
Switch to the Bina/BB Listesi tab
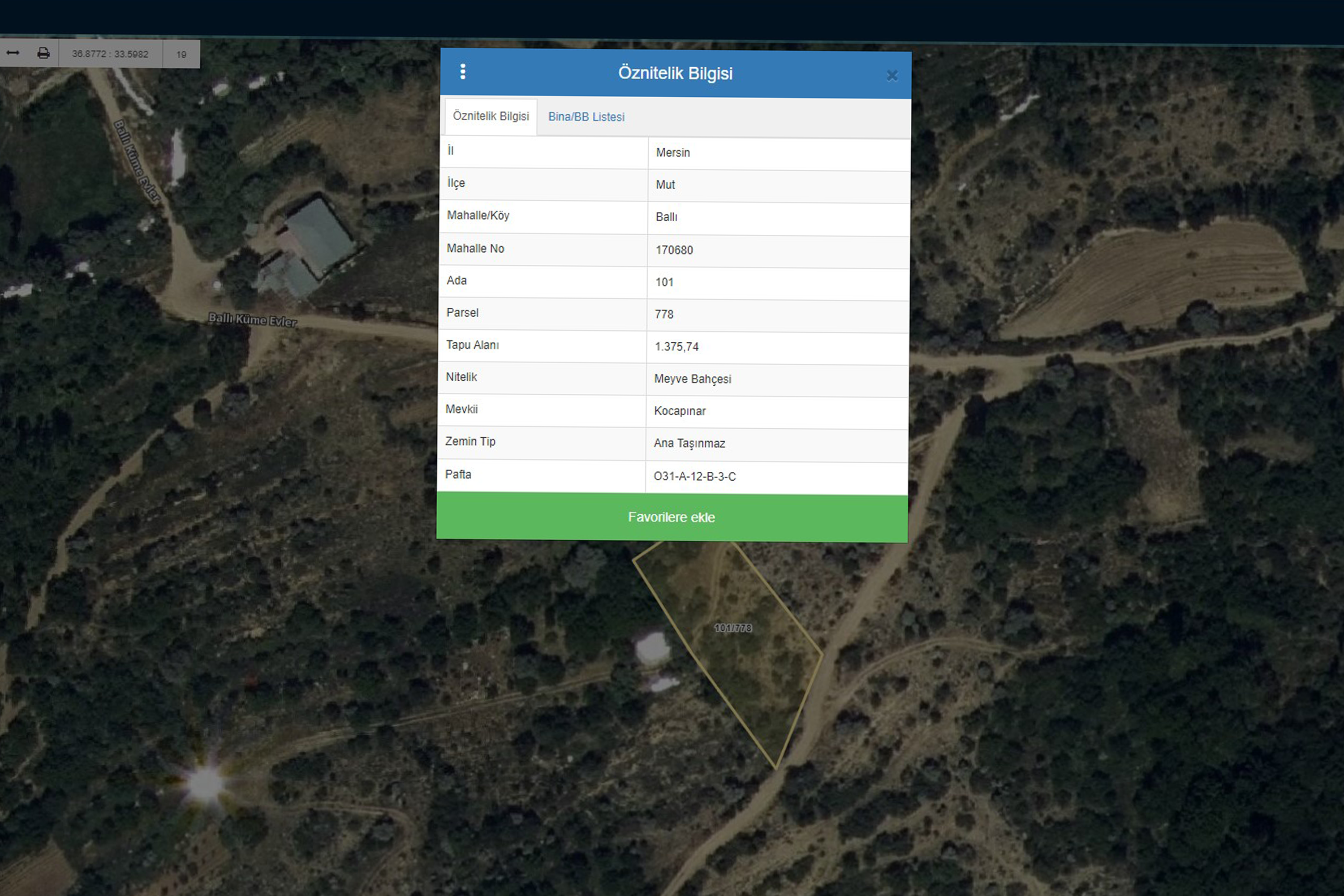586,117
